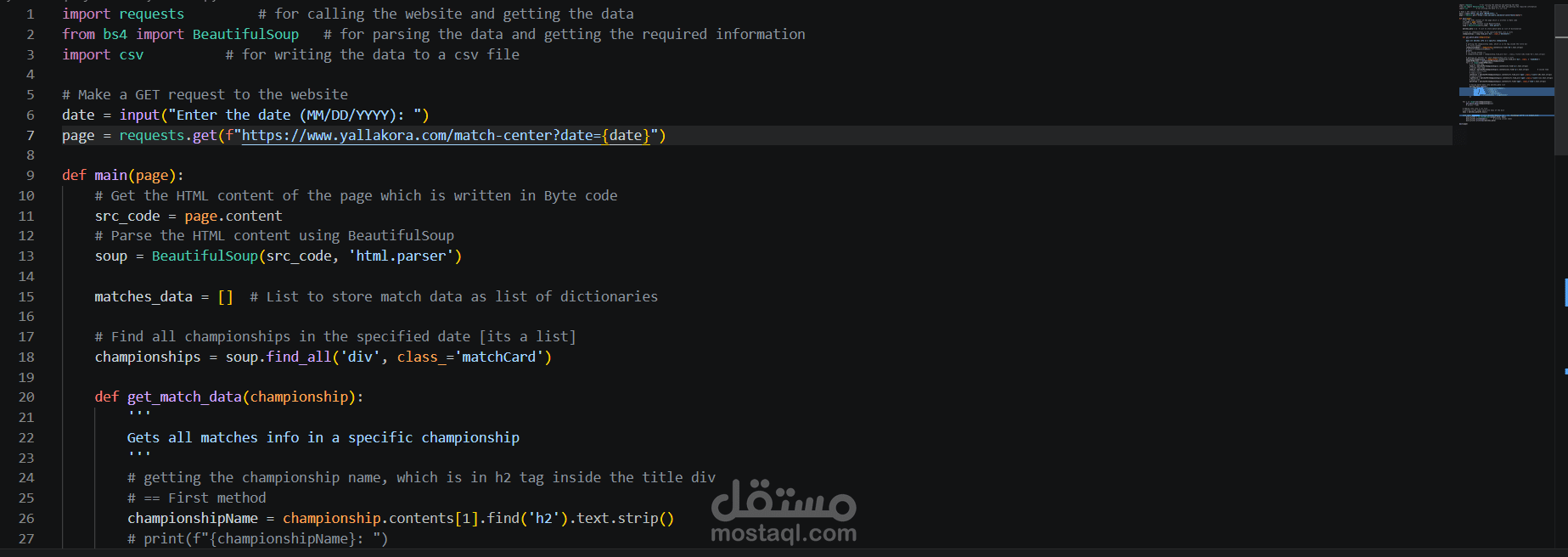Click "csv" in the import on line 3
Image resolution: width=1568 pixels, height=557 pixels.
pyautogui.click(x=132, y=55)
